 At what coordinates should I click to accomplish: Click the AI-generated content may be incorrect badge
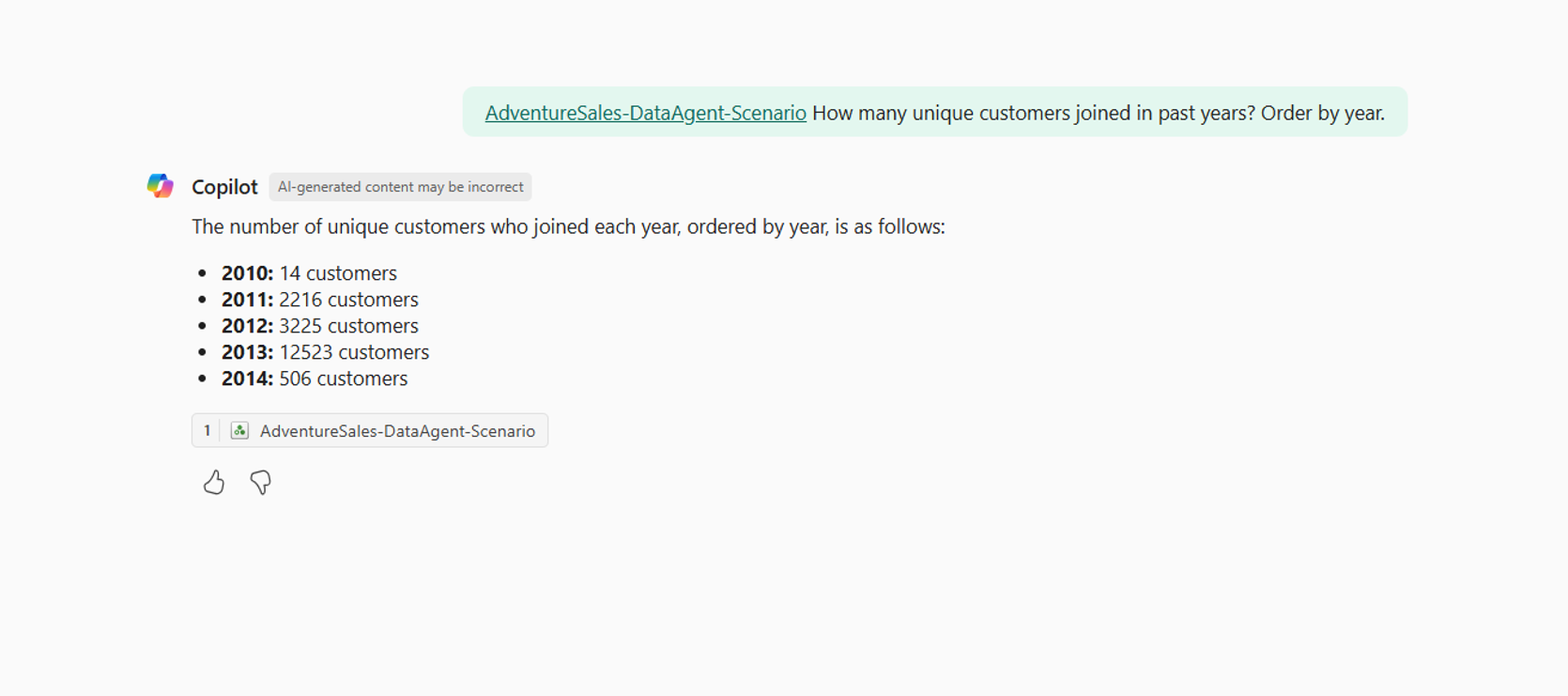400,187
